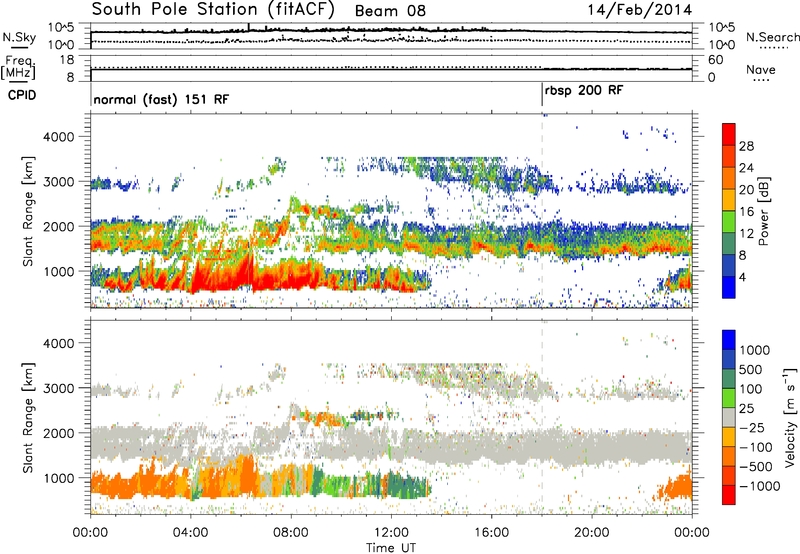The height and width of the screenshot is (554, 800).
Task: Click "normal (fast) 151 RF" text
Action: click(x=161, y=99)
